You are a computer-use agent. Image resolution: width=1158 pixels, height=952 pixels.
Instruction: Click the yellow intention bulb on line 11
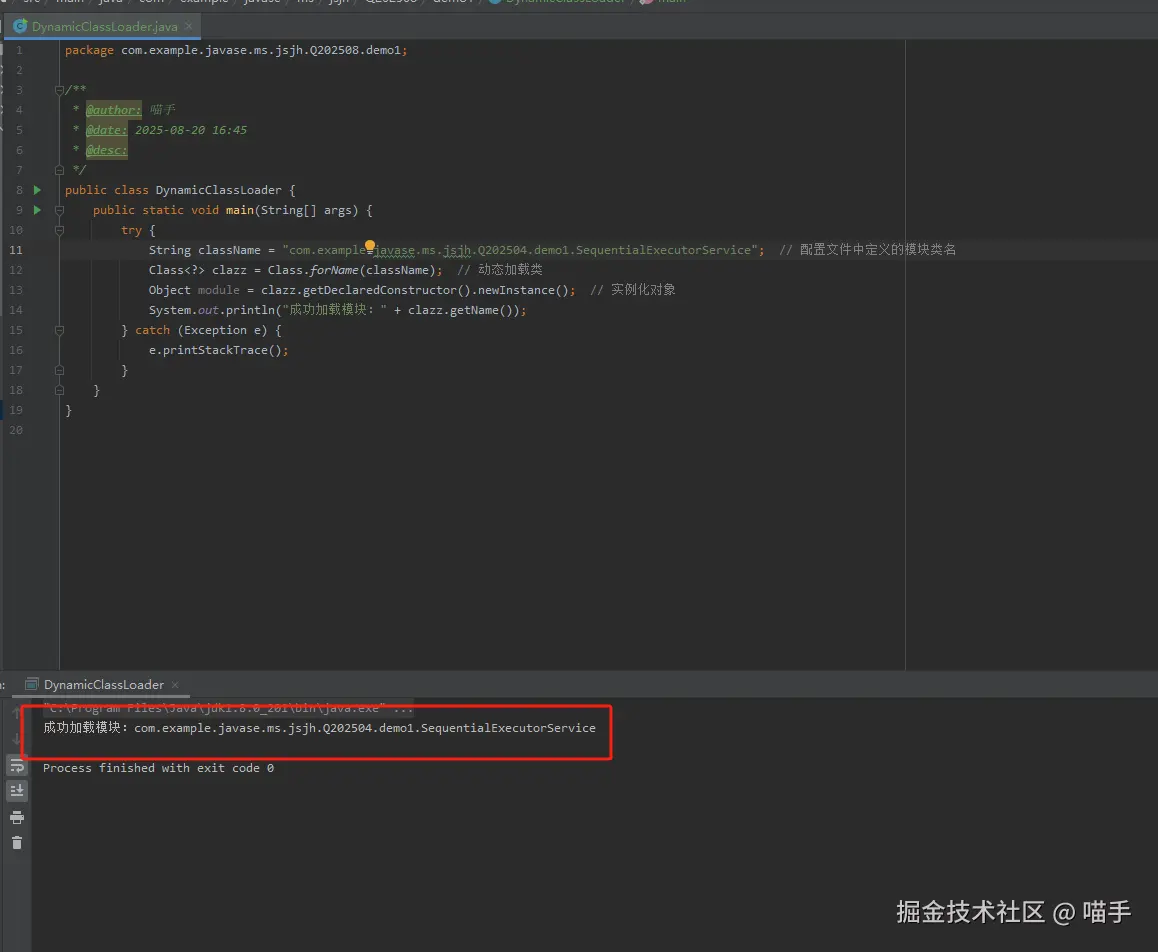370,245
